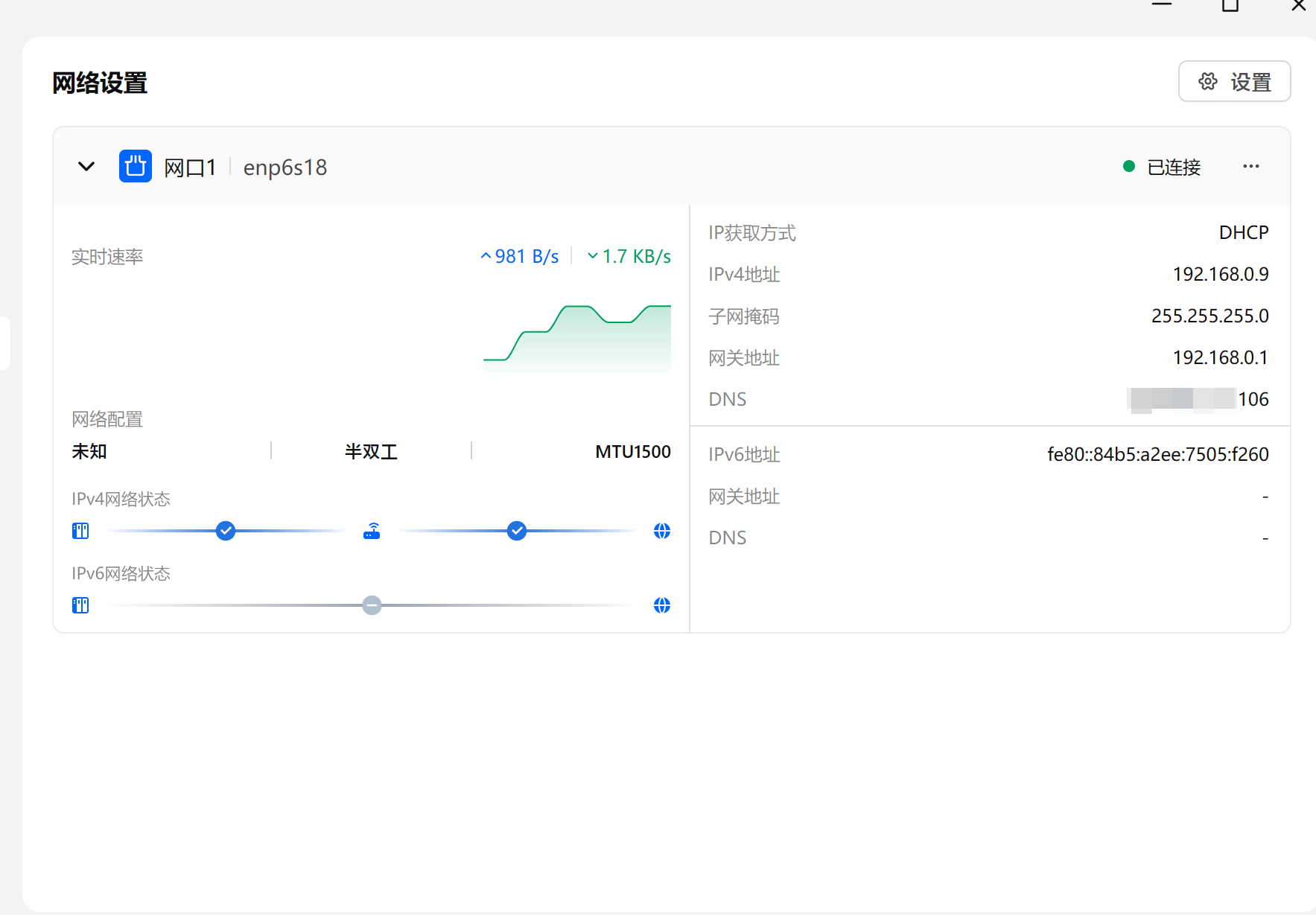The width and height of the screenshot is (1316, 915).
Task: Open the three-dot more options menu
Action: click(1250, 167)
